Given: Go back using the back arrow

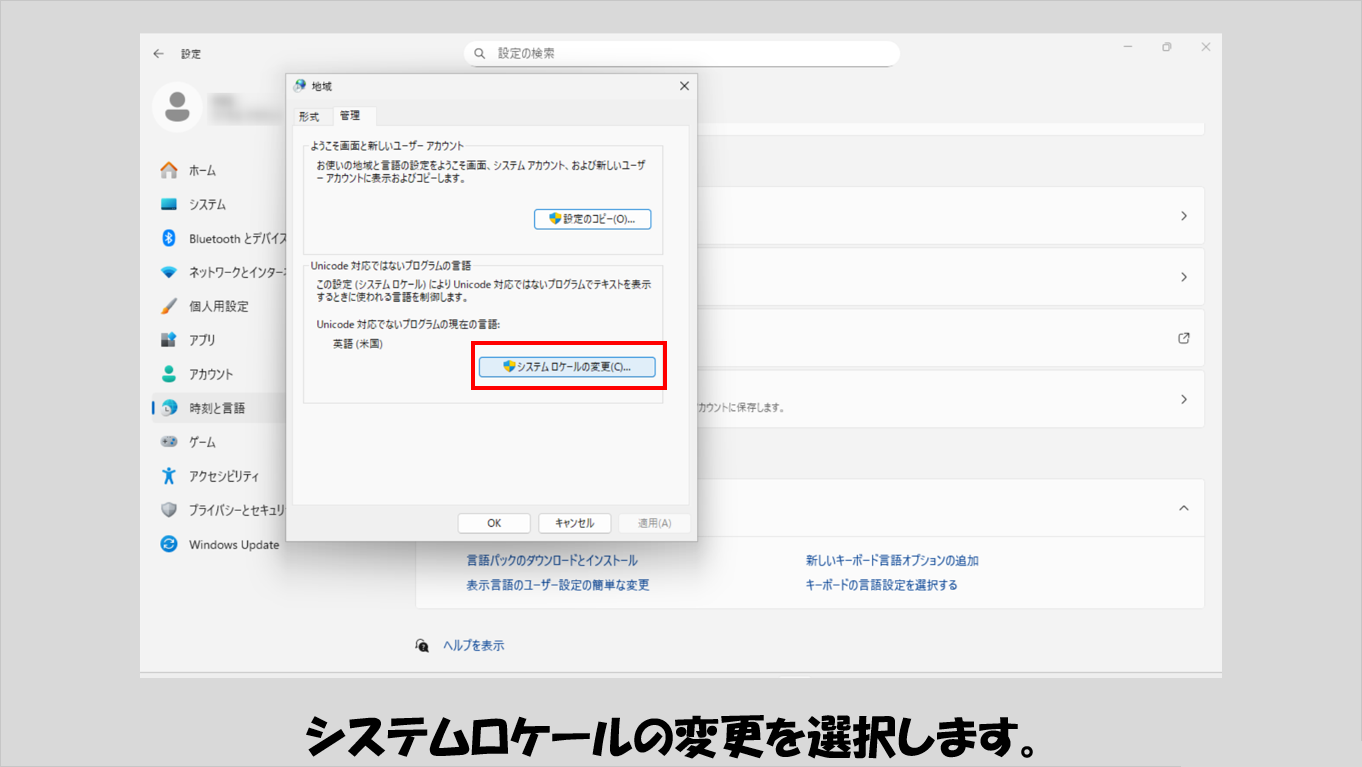Looking at the screenshot, I should click(x=158, y=53).
